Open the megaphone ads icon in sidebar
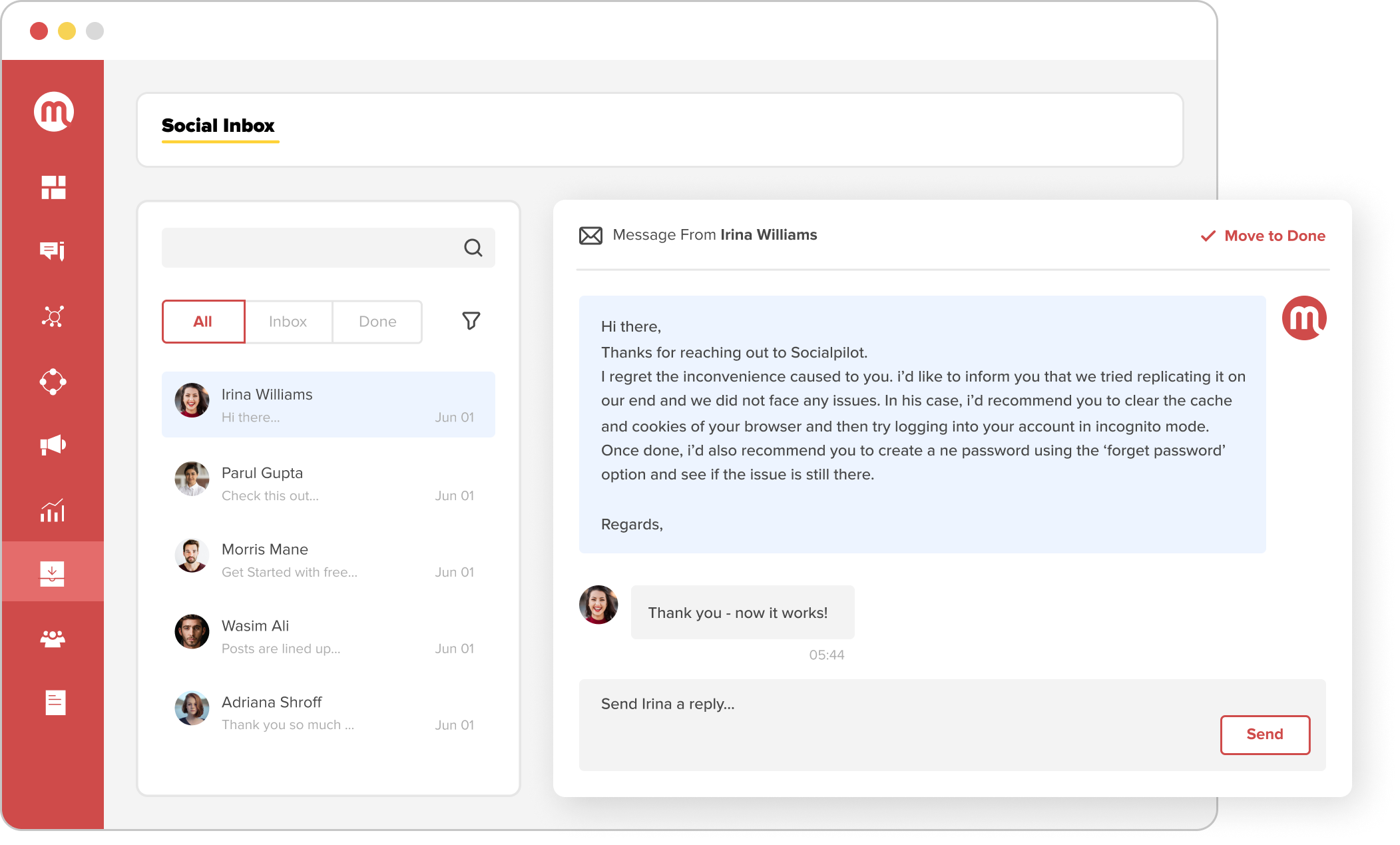 pyautogui.click(x=53, y=445)
